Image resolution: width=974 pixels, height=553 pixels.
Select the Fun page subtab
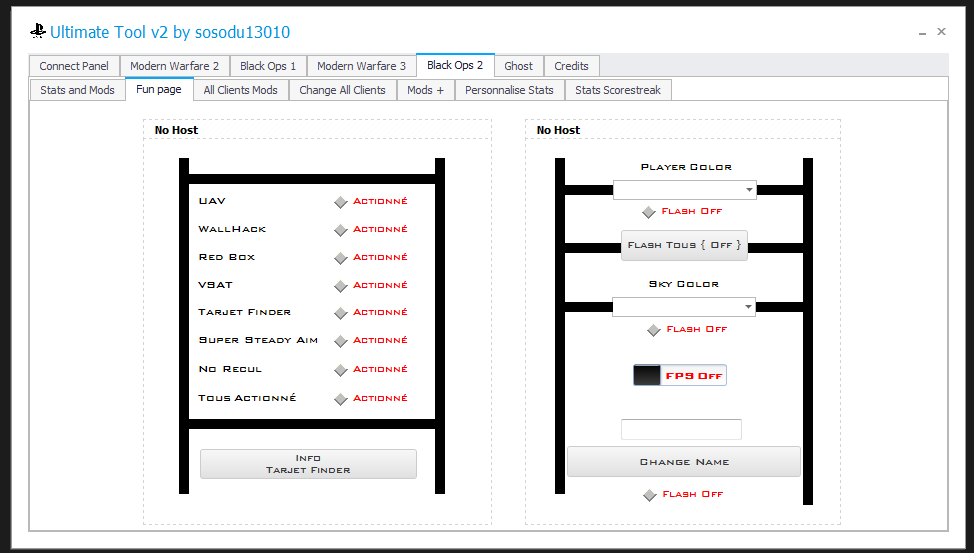click(159, 89)
